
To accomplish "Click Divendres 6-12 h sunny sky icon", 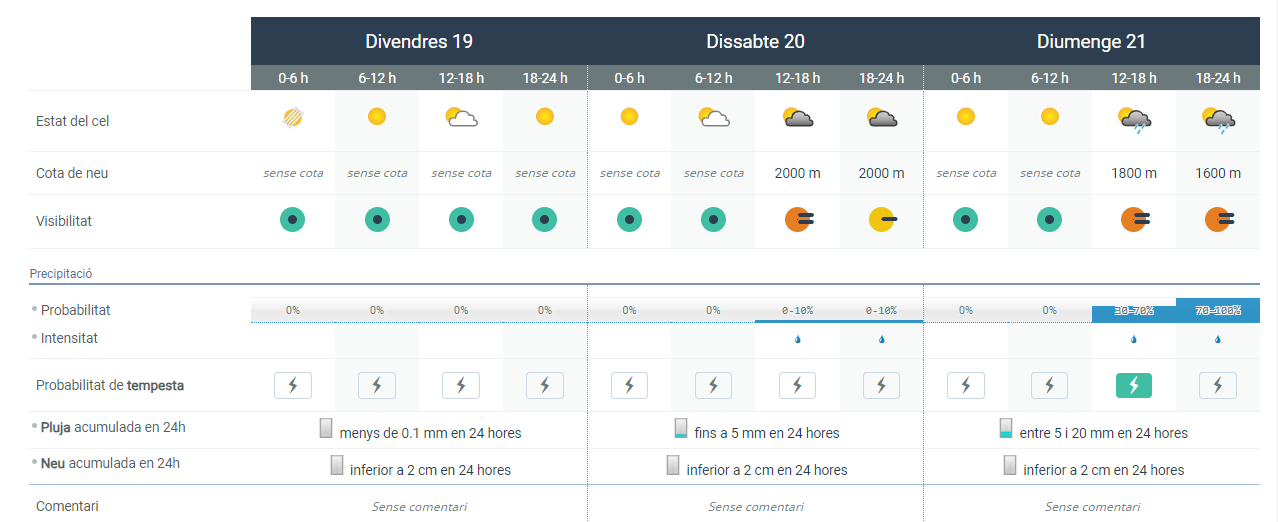I will point(377,117).
